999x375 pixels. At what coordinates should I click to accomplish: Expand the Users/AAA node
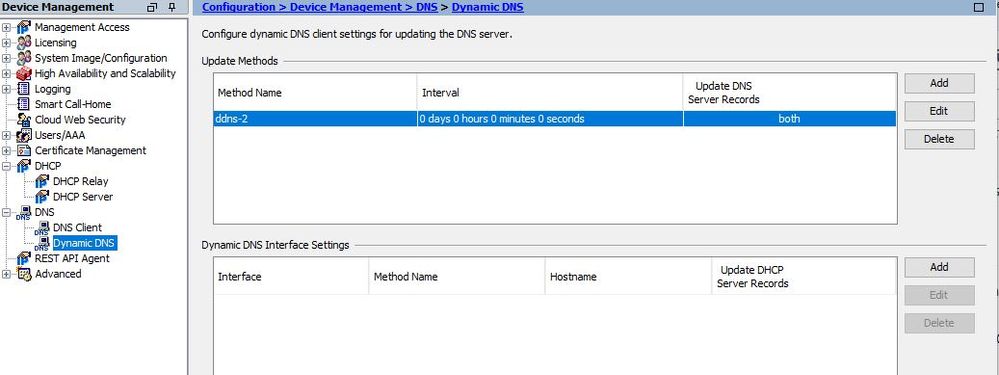(6, 135)
